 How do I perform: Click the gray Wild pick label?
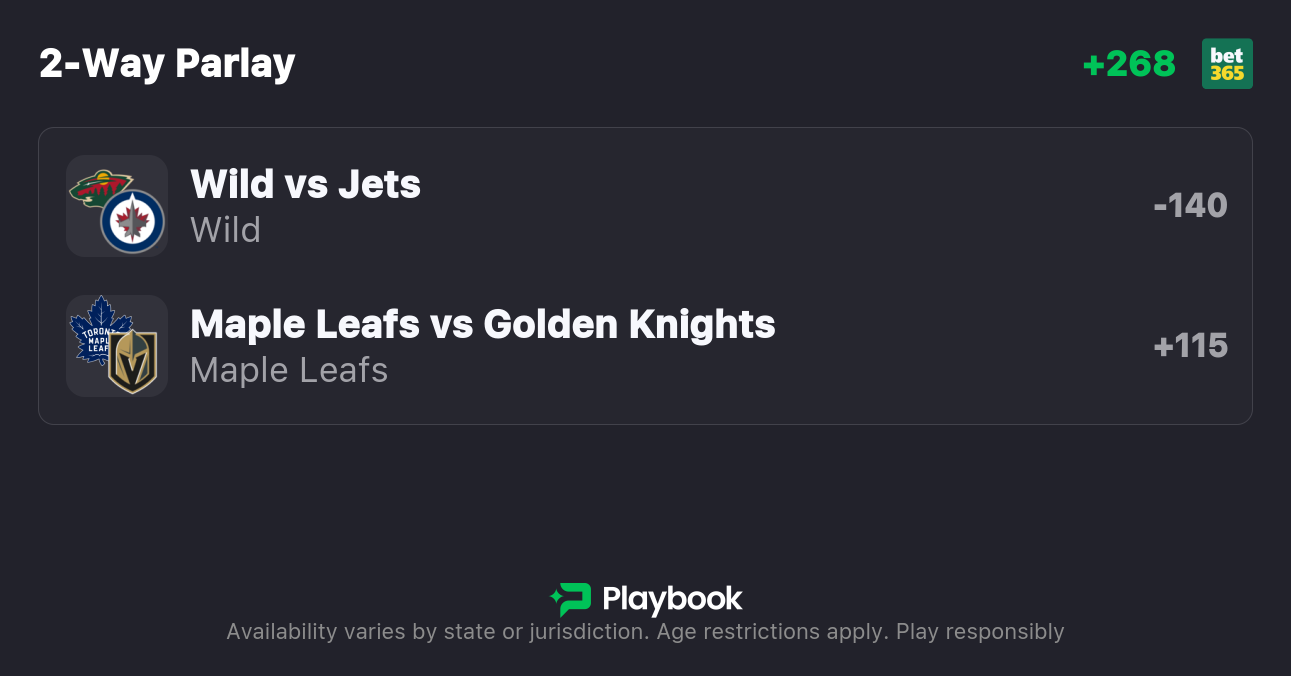click(x=225, y=230)
